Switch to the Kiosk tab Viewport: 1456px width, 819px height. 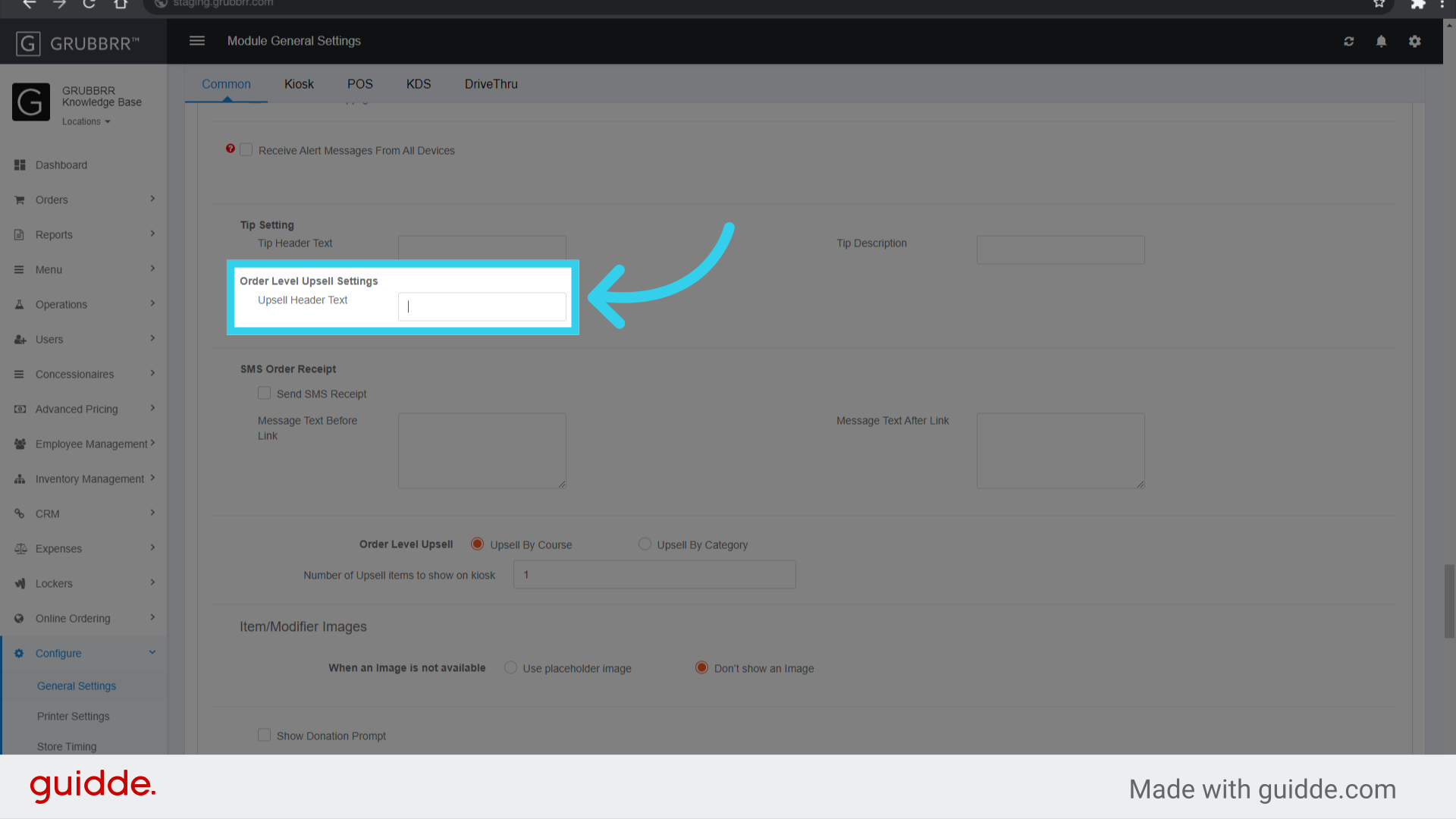(299, 84)
